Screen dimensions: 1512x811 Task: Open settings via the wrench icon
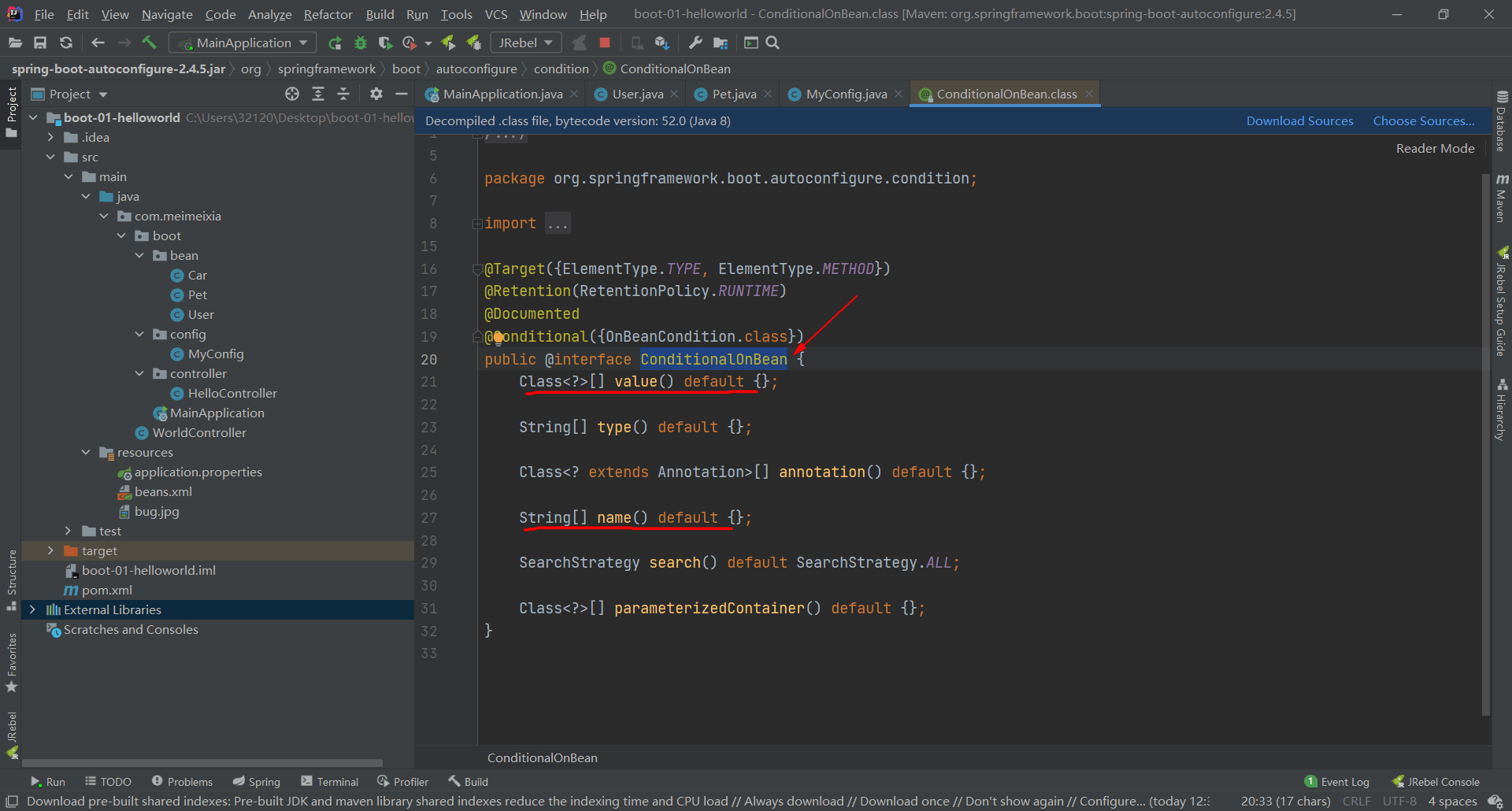click(695, 43)
